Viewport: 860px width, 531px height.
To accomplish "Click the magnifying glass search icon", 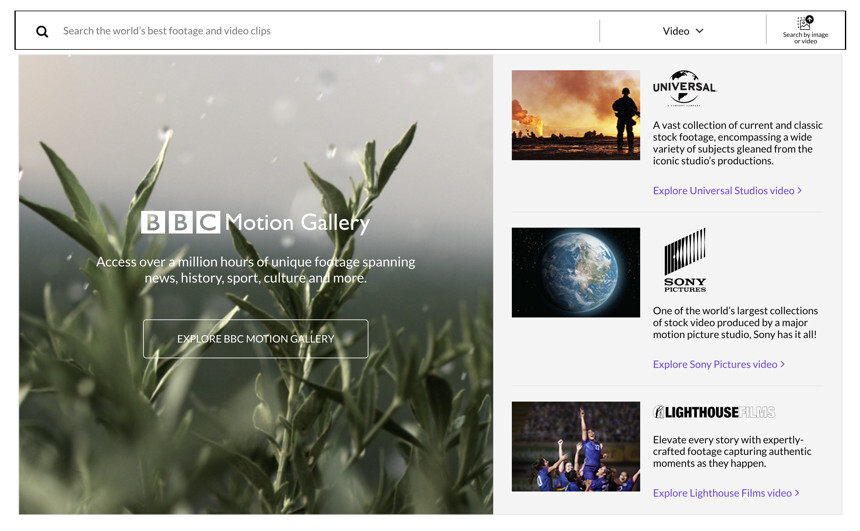I will coord(42,31).
